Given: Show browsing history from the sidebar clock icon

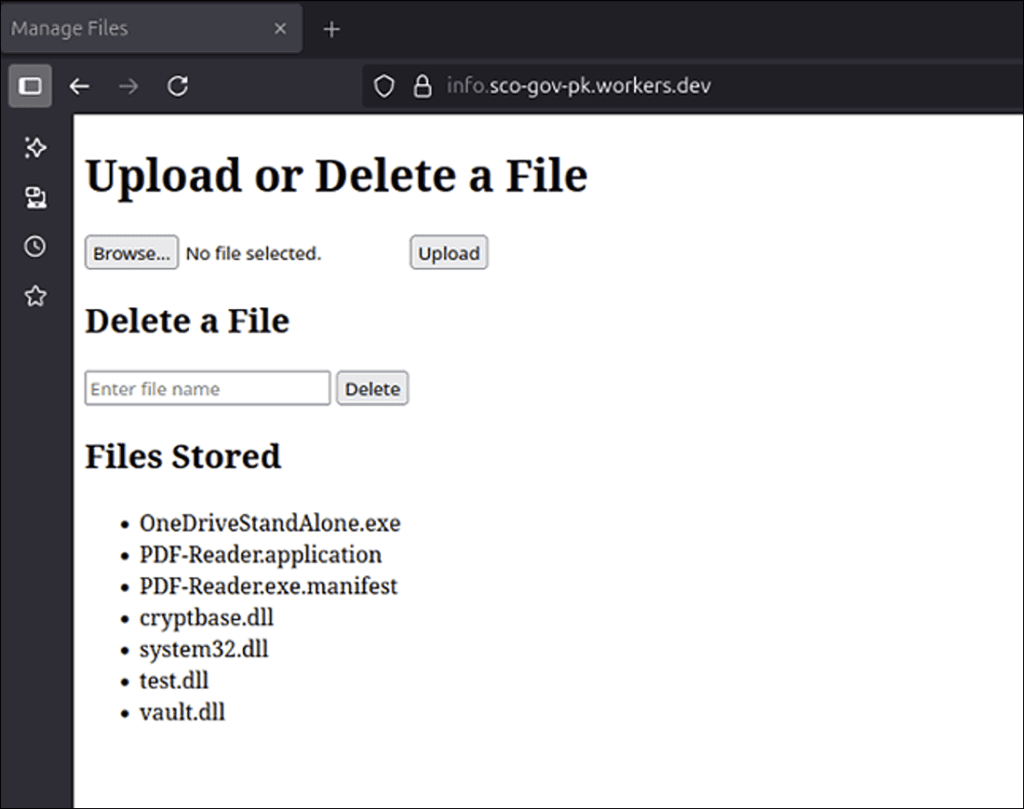Looking at the screenshot, I should click(36, 246).
